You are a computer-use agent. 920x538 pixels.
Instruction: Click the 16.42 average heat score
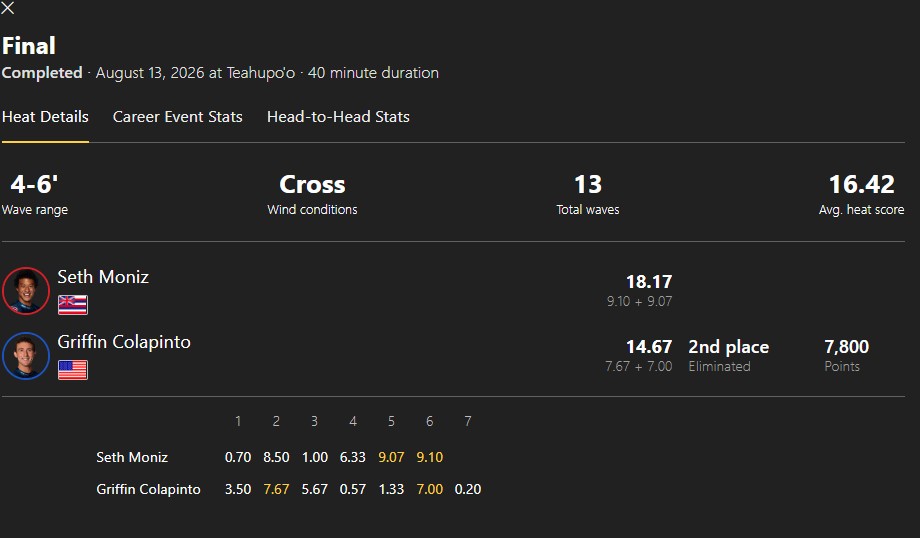pyautogui.click(x=861, y=185)
